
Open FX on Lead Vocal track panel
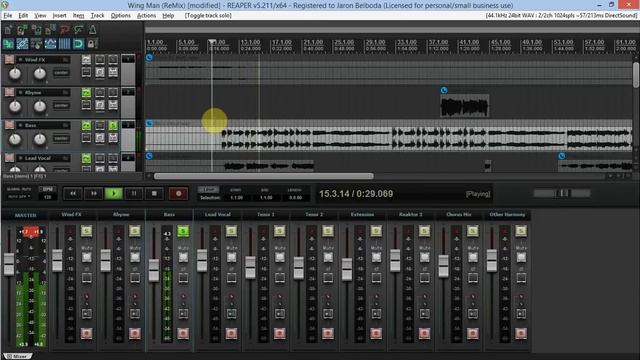pos(86,158)
